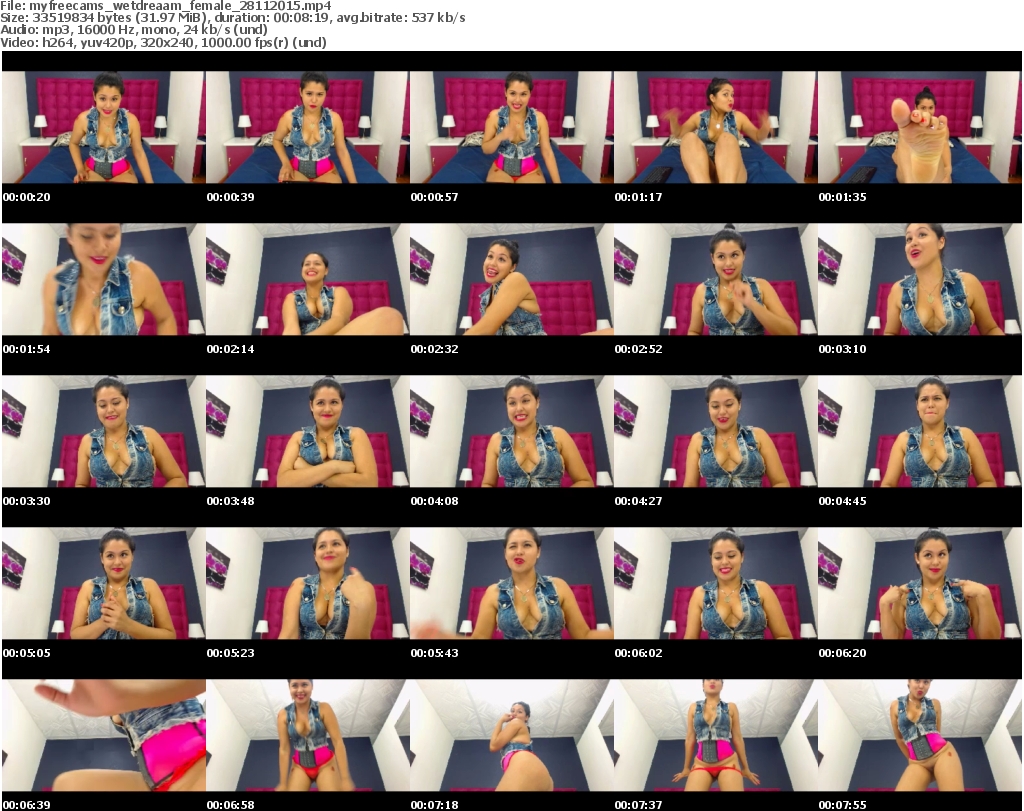Select the thumbnail frame at 00:00:20
The height and width of the screenshot is (811, 1024).
(104, 127)
